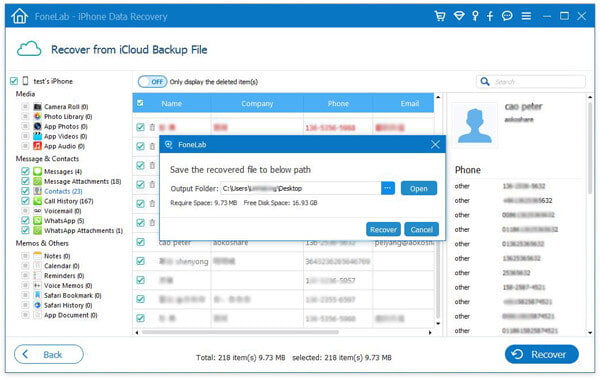Click the large Recover button at bottom
This screenshot has height=379, width=600.
pos(541,354)
